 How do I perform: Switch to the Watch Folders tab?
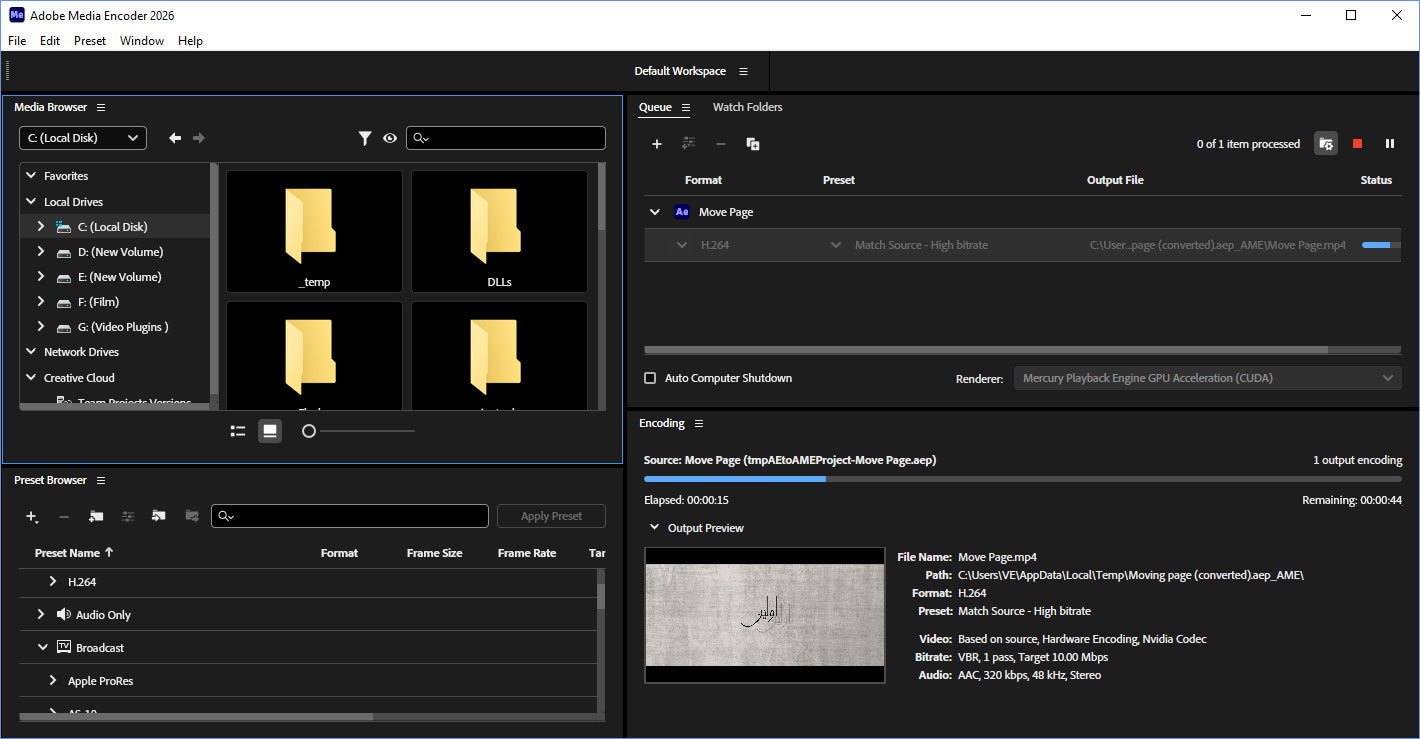(x=747, y=107)
